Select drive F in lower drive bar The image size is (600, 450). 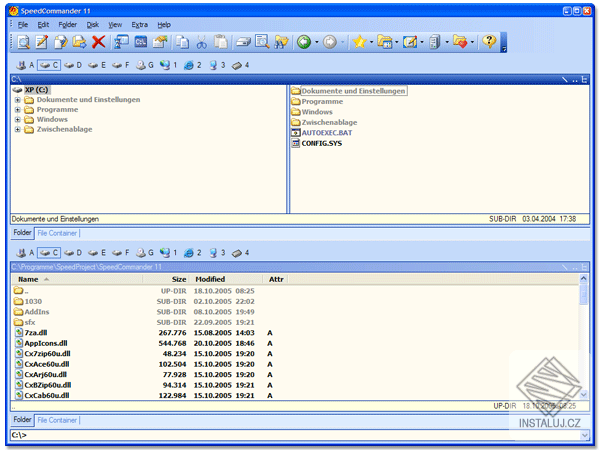click(x=121, y=253)
